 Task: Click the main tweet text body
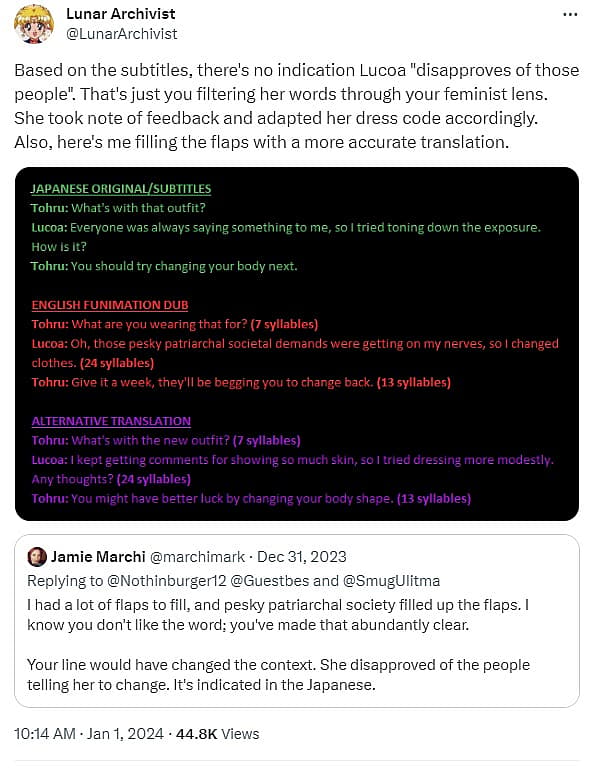pos(296,106)
